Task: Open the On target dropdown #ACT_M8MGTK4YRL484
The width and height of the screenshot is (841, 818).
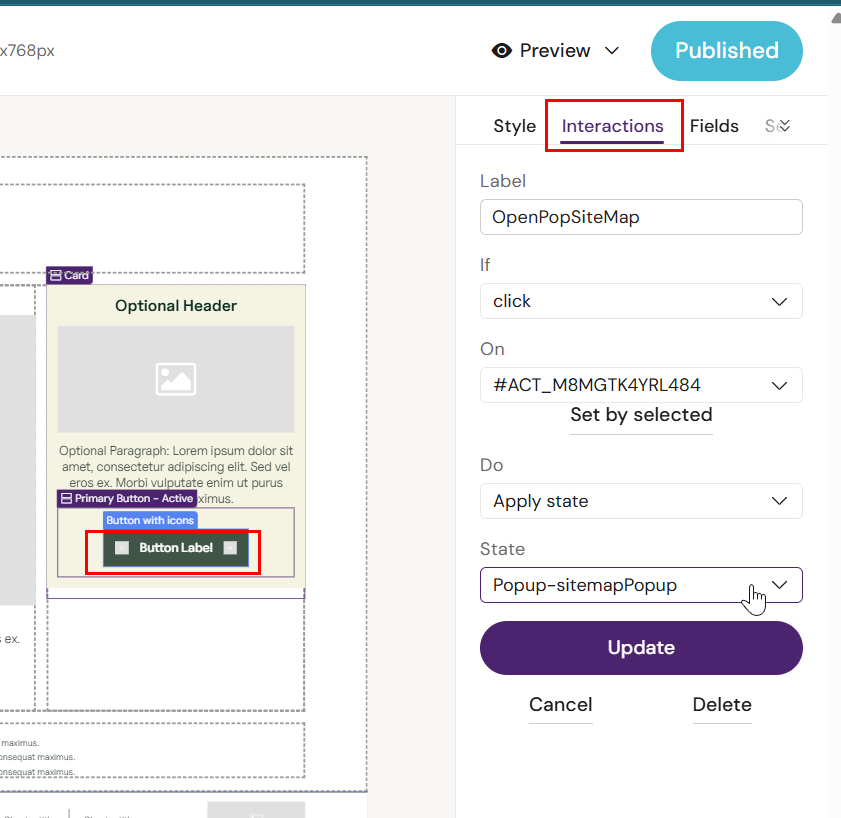Action: (x=641, y=385)
